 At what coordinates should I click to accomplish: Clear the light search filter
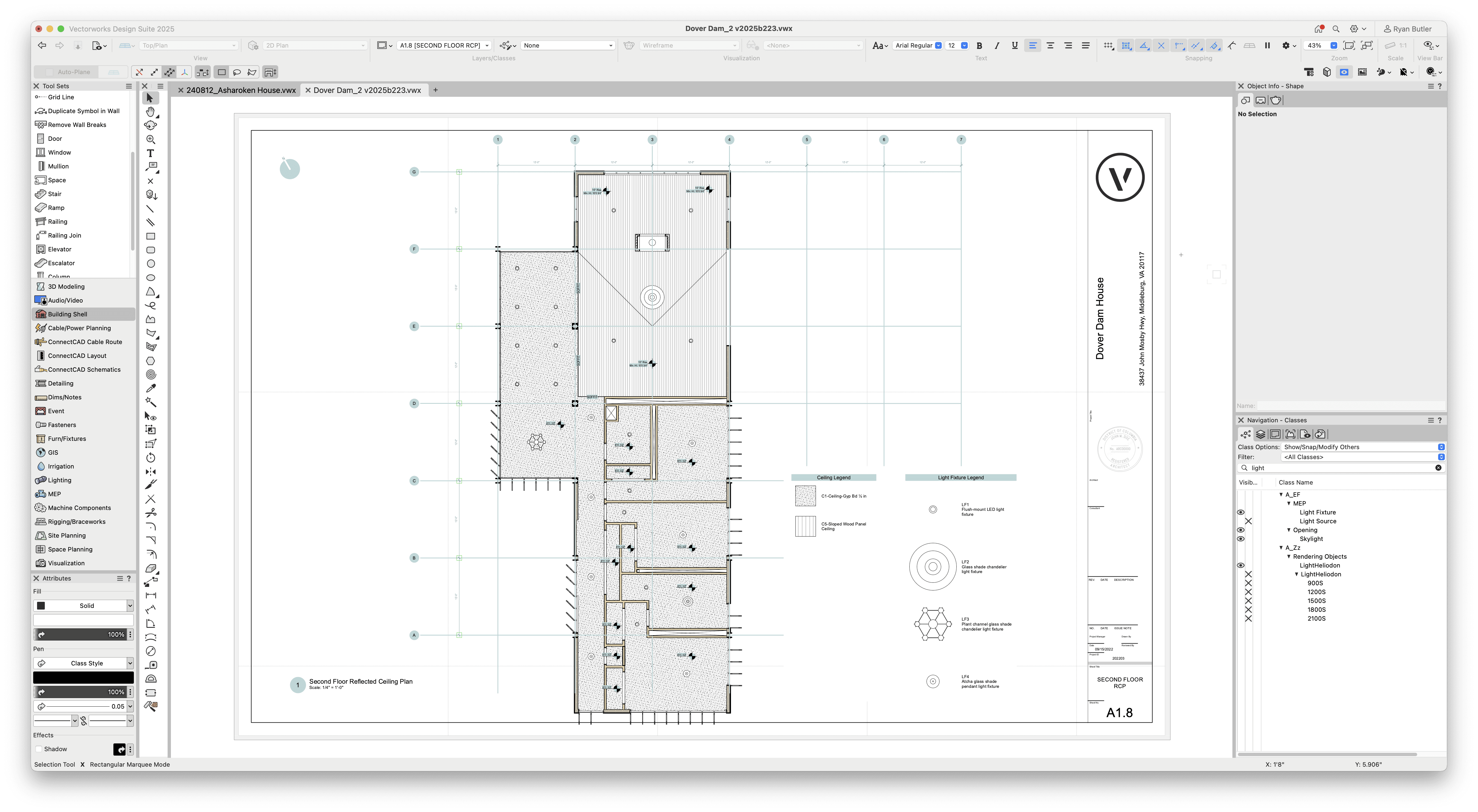click(x=1438, y=467)
